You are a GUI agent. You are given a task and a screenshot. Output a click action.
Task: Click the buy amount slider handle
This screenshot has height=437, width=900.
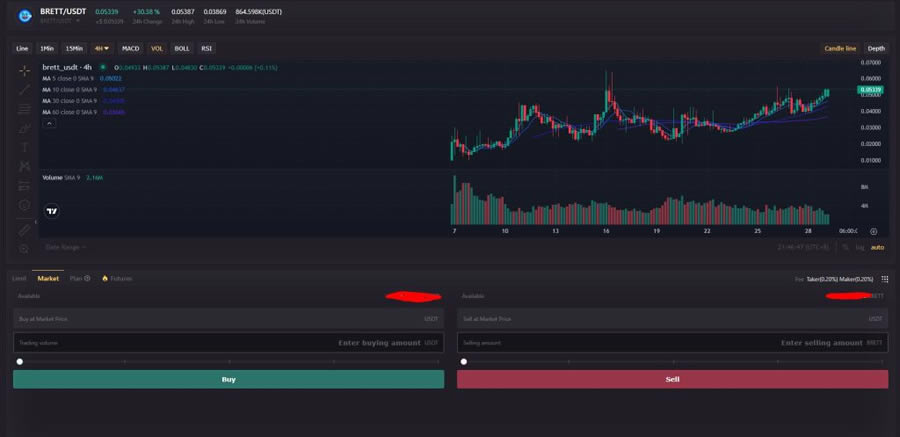click(20, 361)
